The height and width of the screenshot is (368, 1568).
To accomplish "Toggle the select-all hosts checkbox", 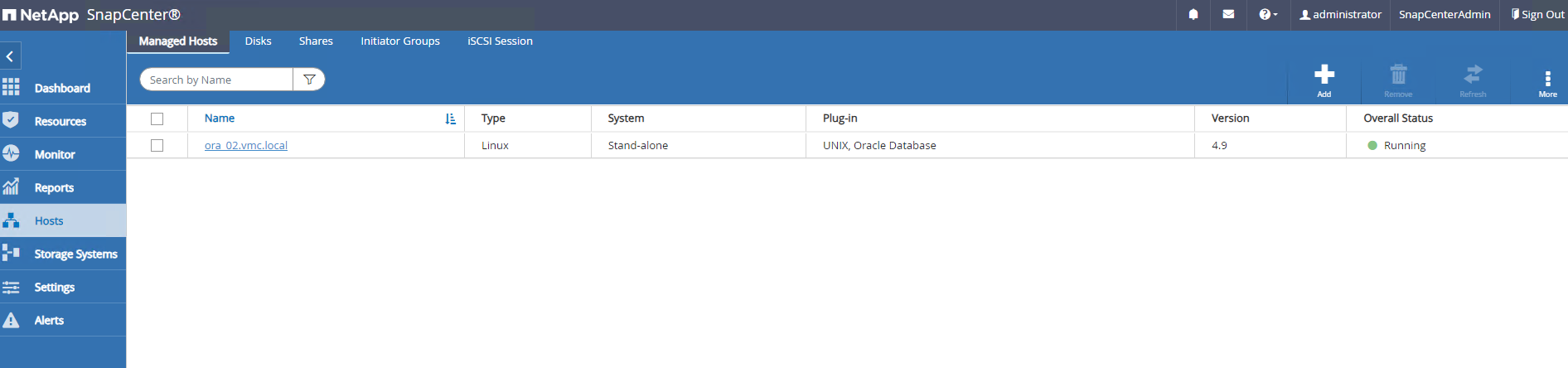I will pos(157,119).
